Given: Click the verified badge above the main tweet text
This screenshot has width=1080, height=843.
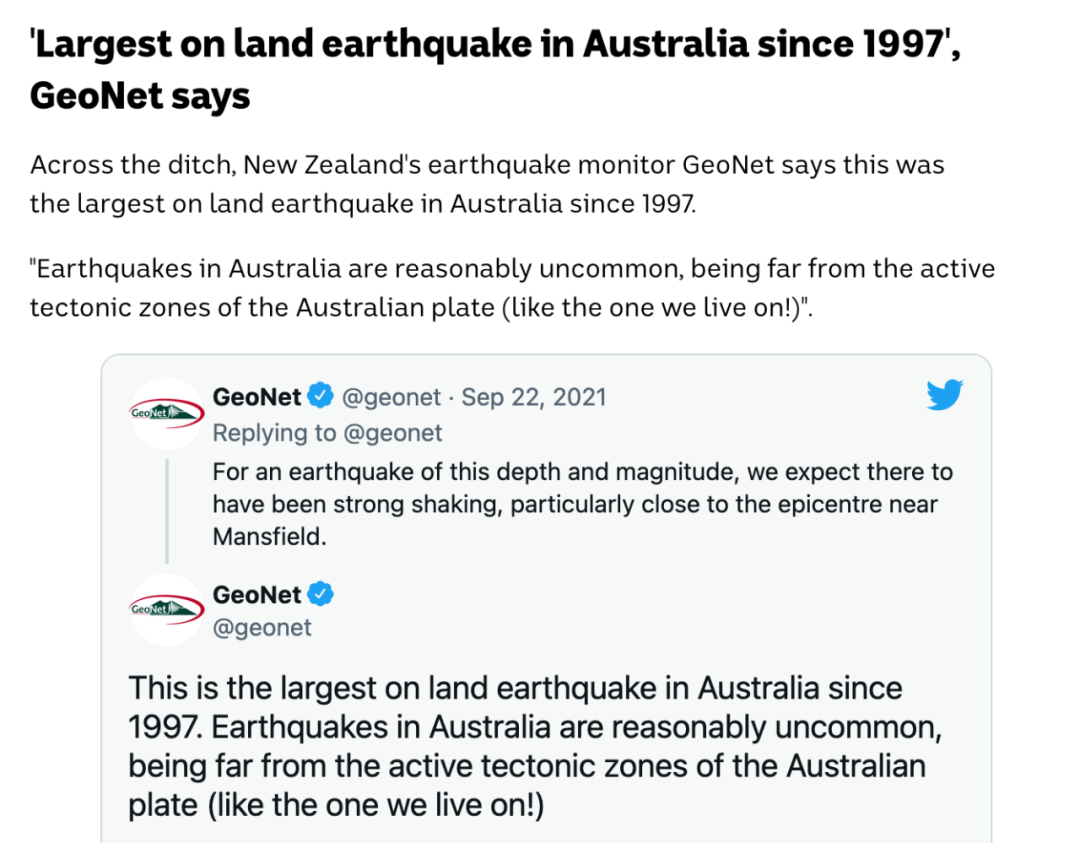Looking at the screenshot, I should [320, 595].
